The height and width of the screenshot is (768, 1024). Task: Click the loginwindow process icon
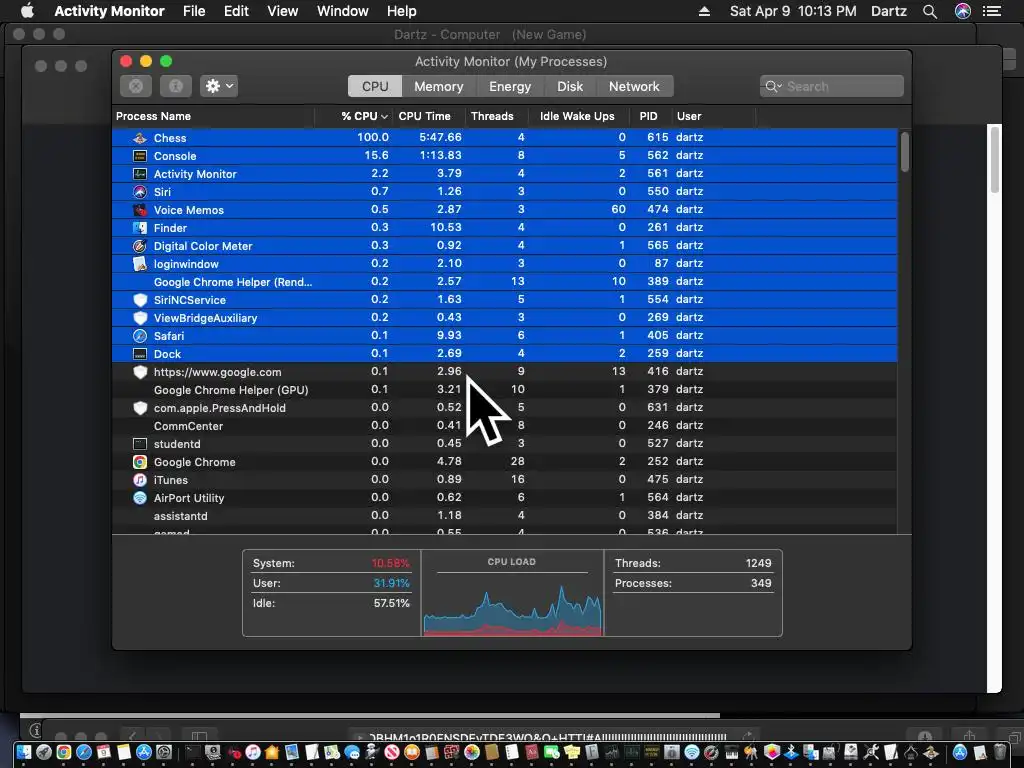[140, 264]
